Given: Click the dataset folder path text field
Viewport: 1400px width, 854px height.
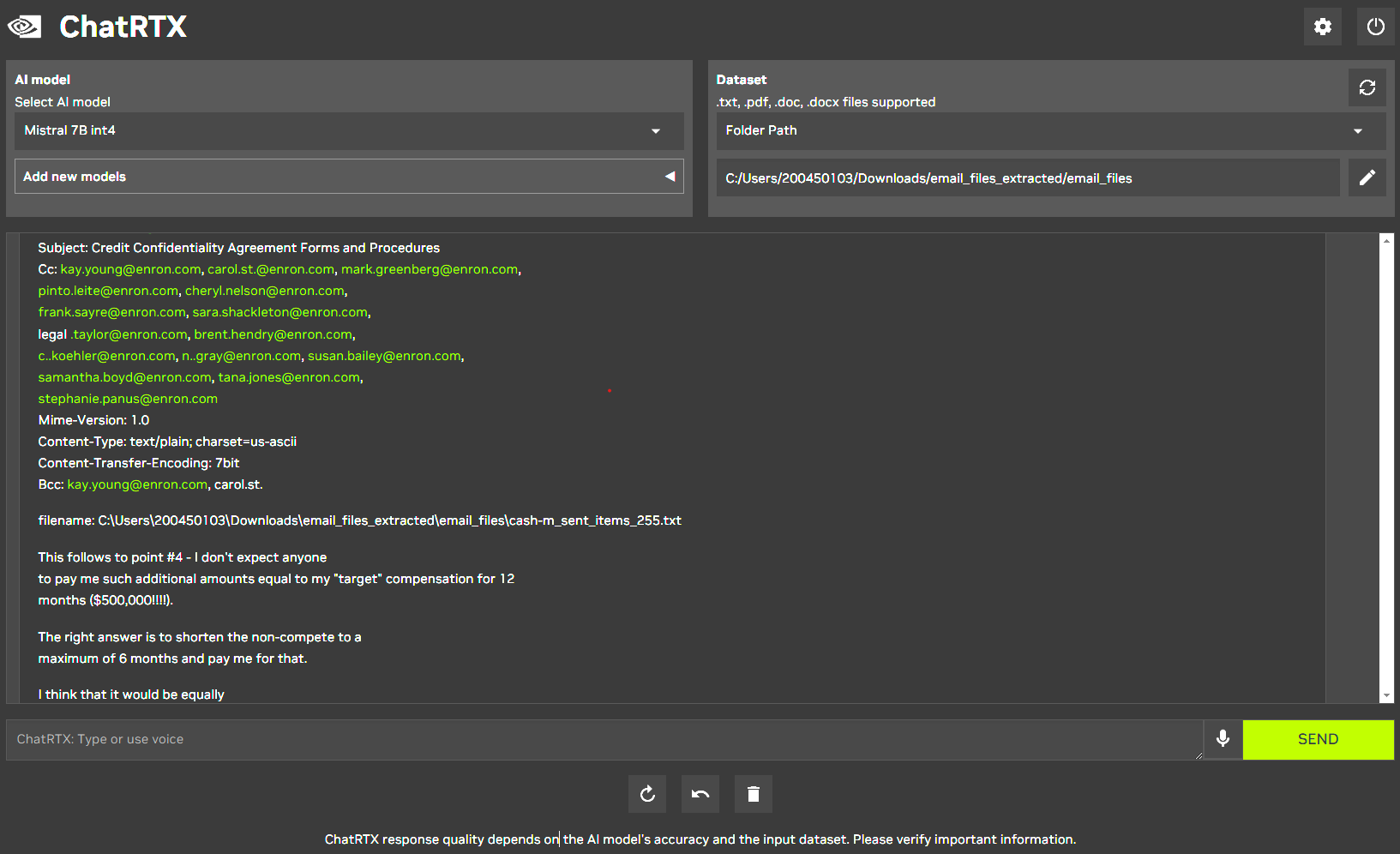Looking at the screenshot, I should point(1027,178).
